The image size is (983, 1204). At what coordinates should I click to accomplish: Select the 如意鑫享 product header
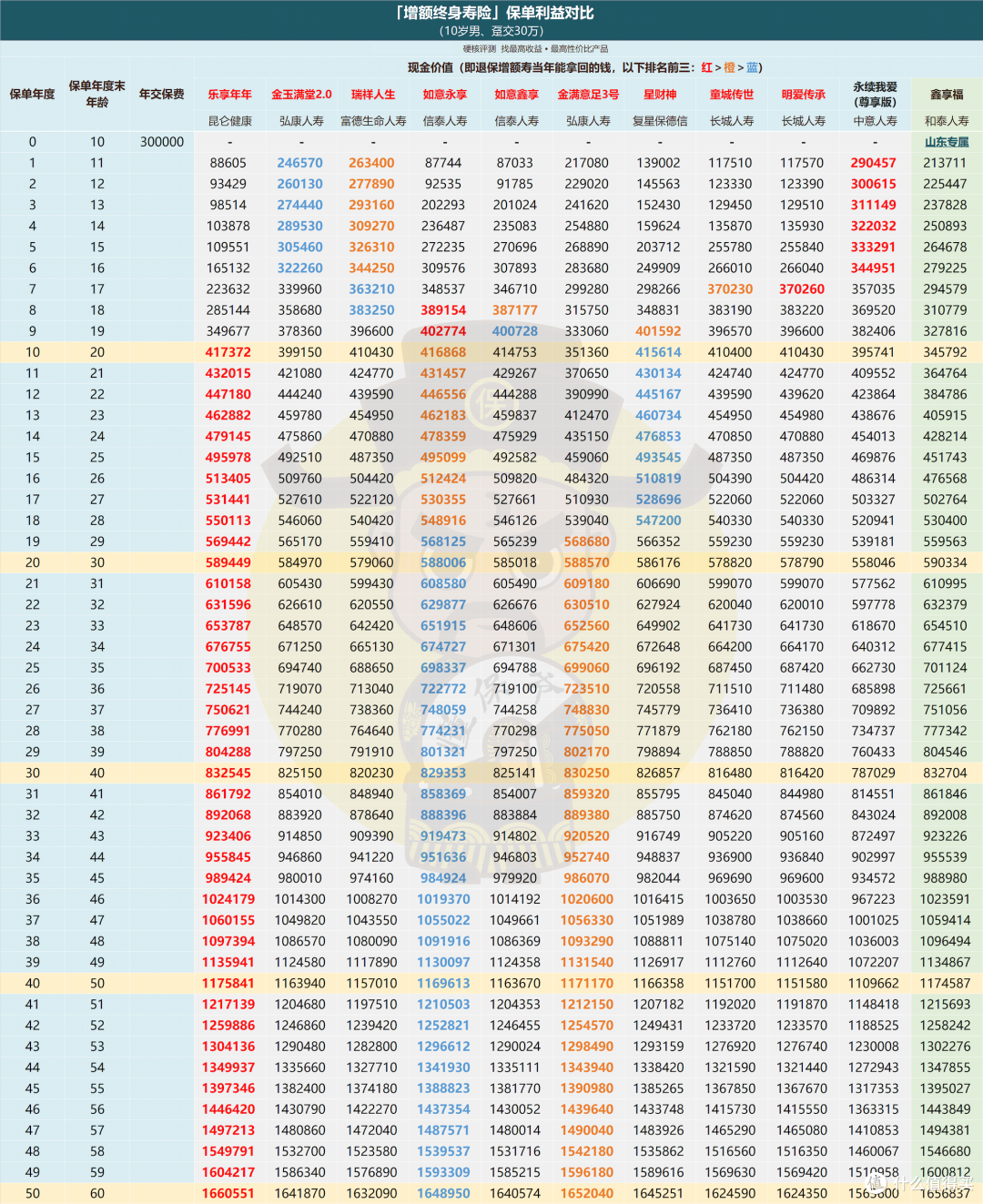coord(516,95)
